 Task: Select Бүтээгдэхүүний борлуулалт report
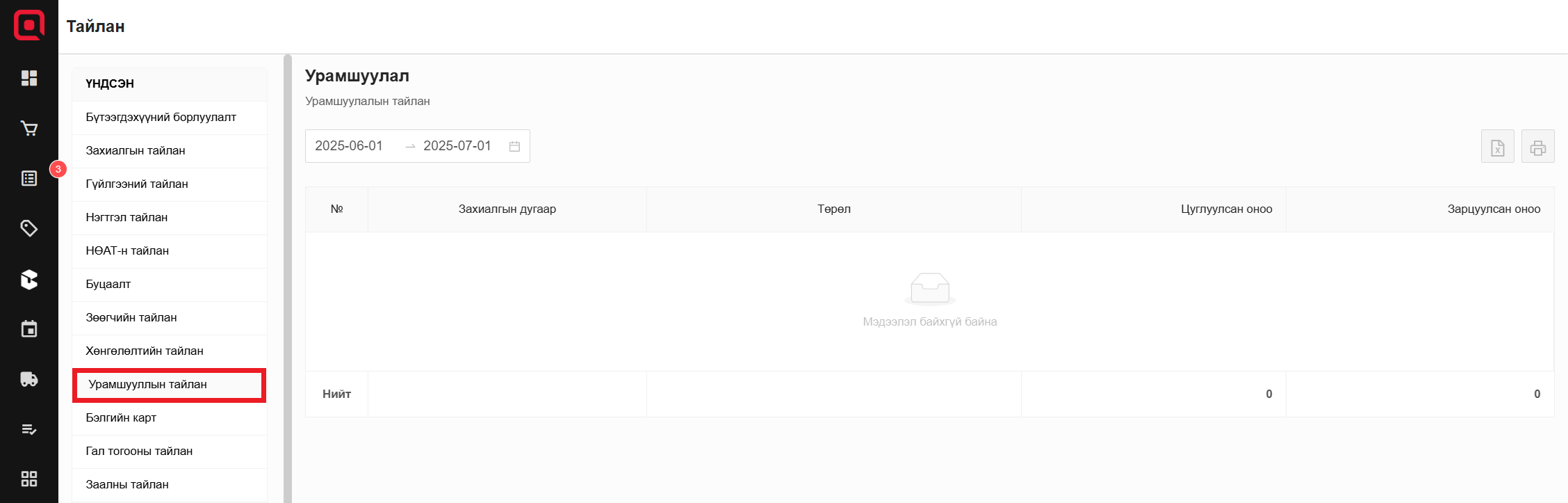[x=161, y=118]
